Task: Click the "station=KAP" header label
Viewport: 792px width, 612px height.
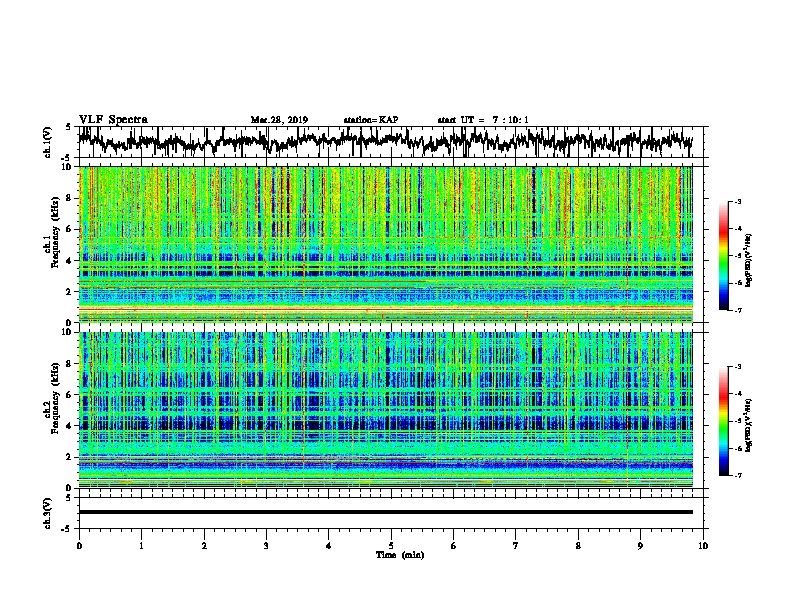Action: coord(371,120)
